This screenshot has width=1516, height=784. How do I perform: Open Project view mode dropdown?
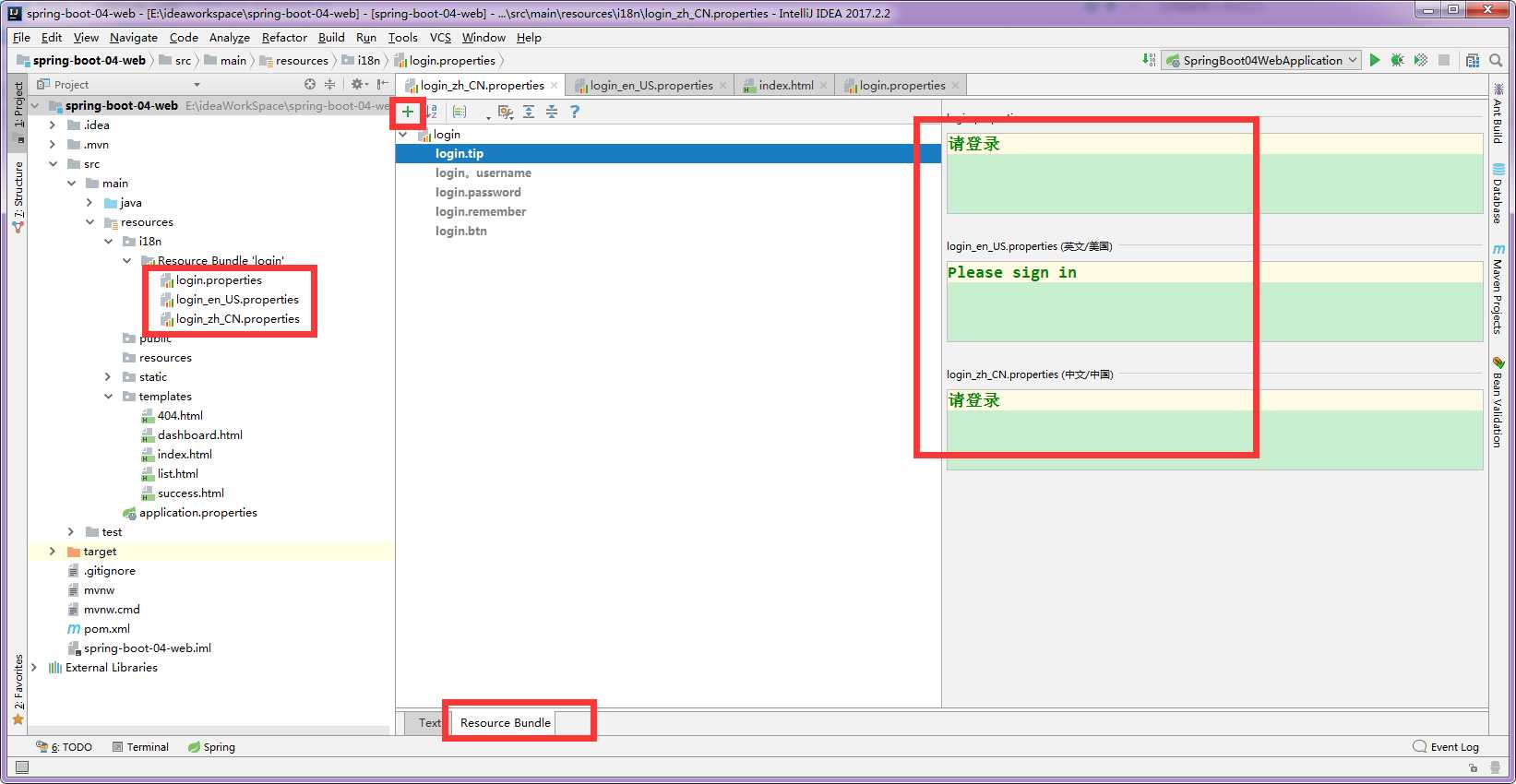point(197,85)
